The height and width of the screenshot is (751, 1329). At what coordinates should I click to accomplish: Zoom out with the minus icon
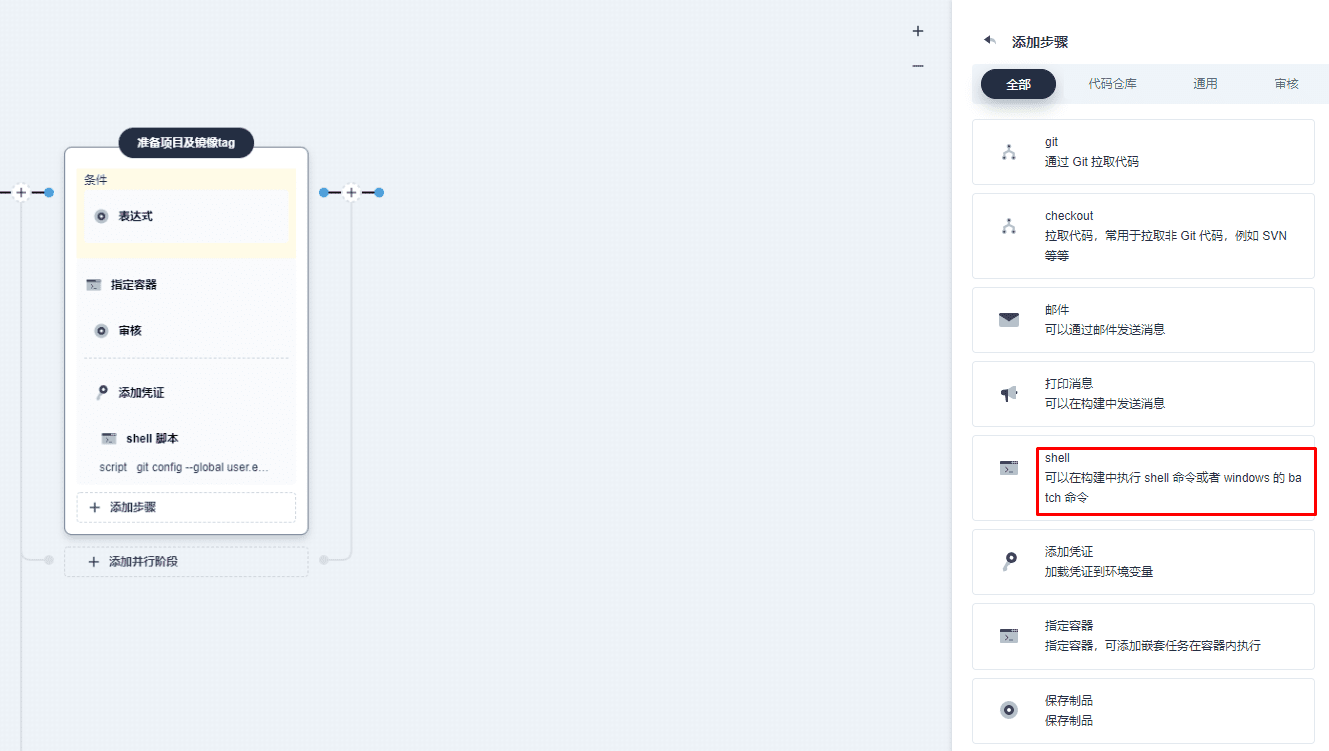pos(918,66)
